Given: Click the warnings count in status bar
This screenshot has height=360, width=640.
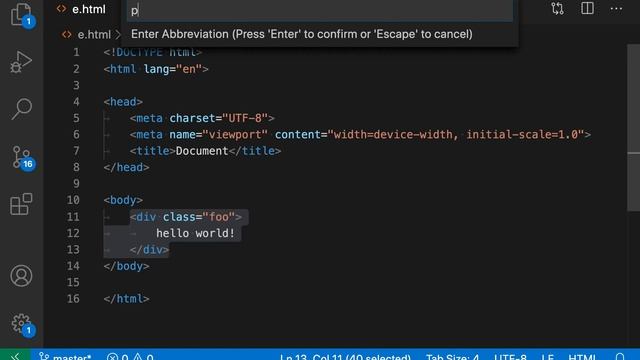Looking at the screenshot, I should click(143, 356).
